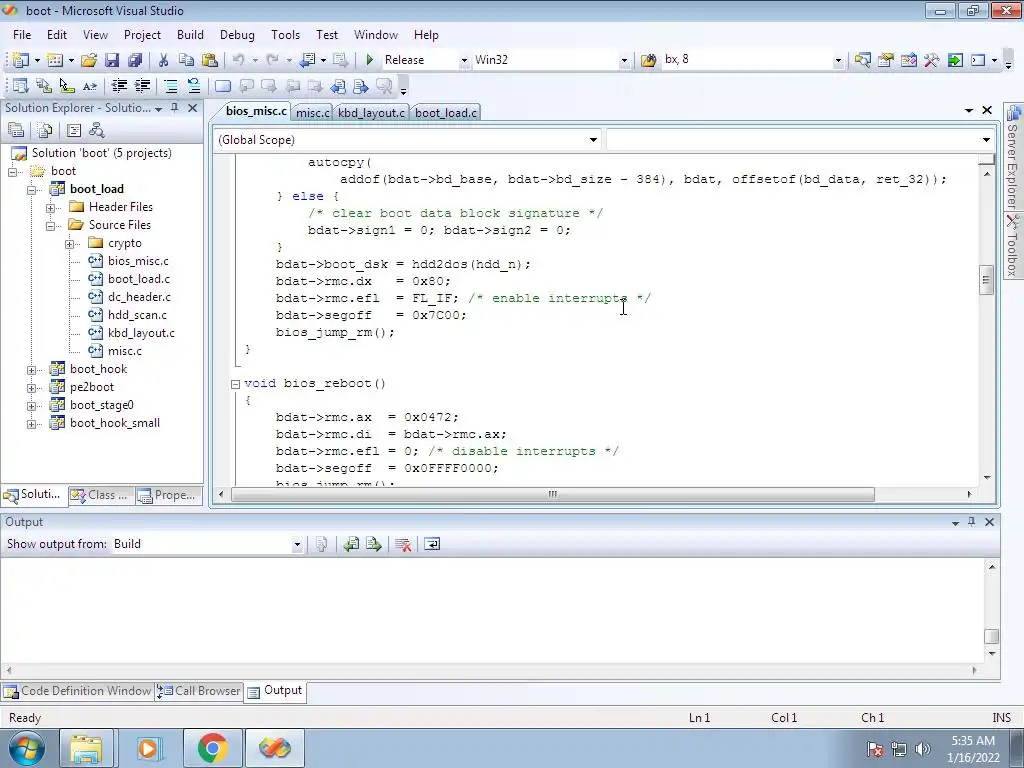Select hdd_scan.c in Solution Explorer
This screenshot has height=768, width=1024.
[137, 315]
